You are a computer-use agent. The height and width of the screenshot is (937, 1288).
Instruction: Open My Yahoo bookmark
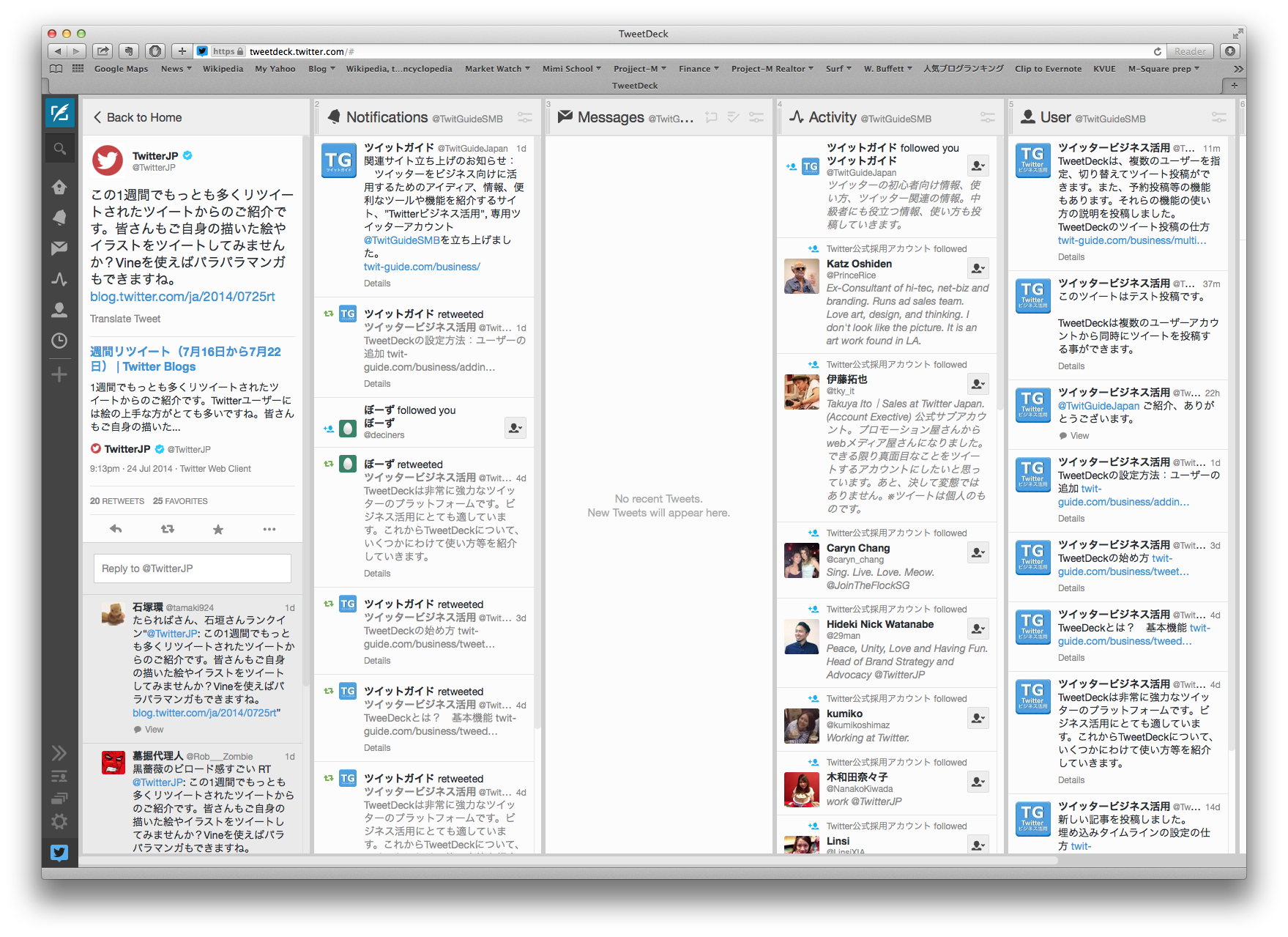(275, 69)
